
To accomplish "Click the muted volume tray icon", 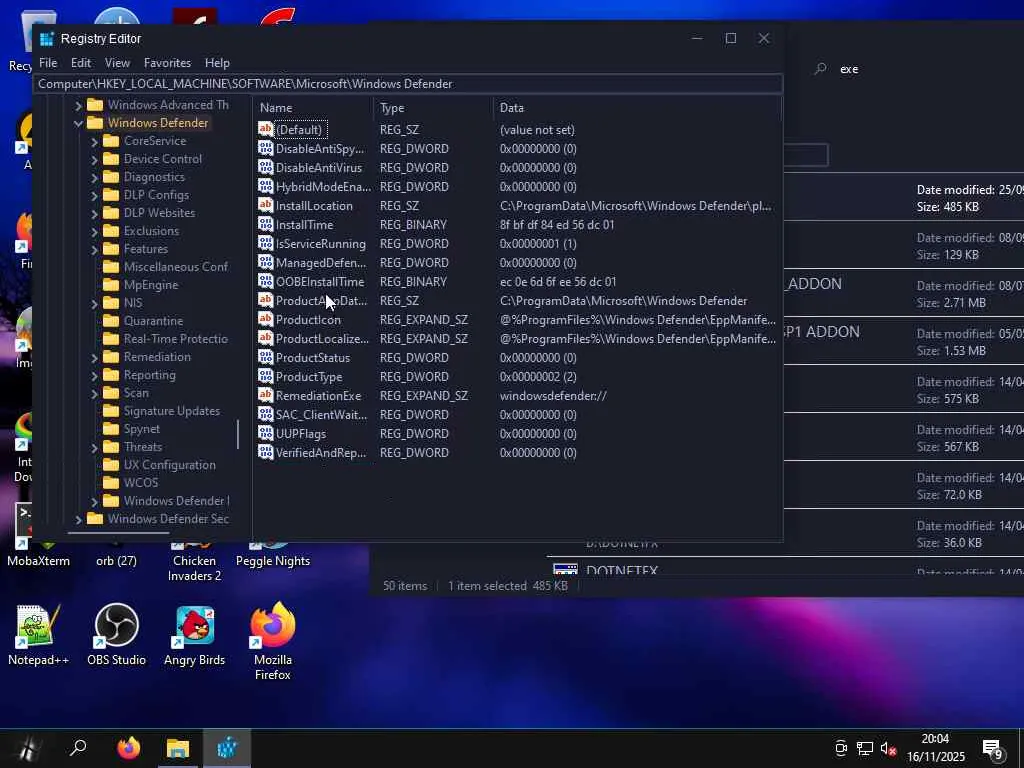I will [x=888, y=748].
